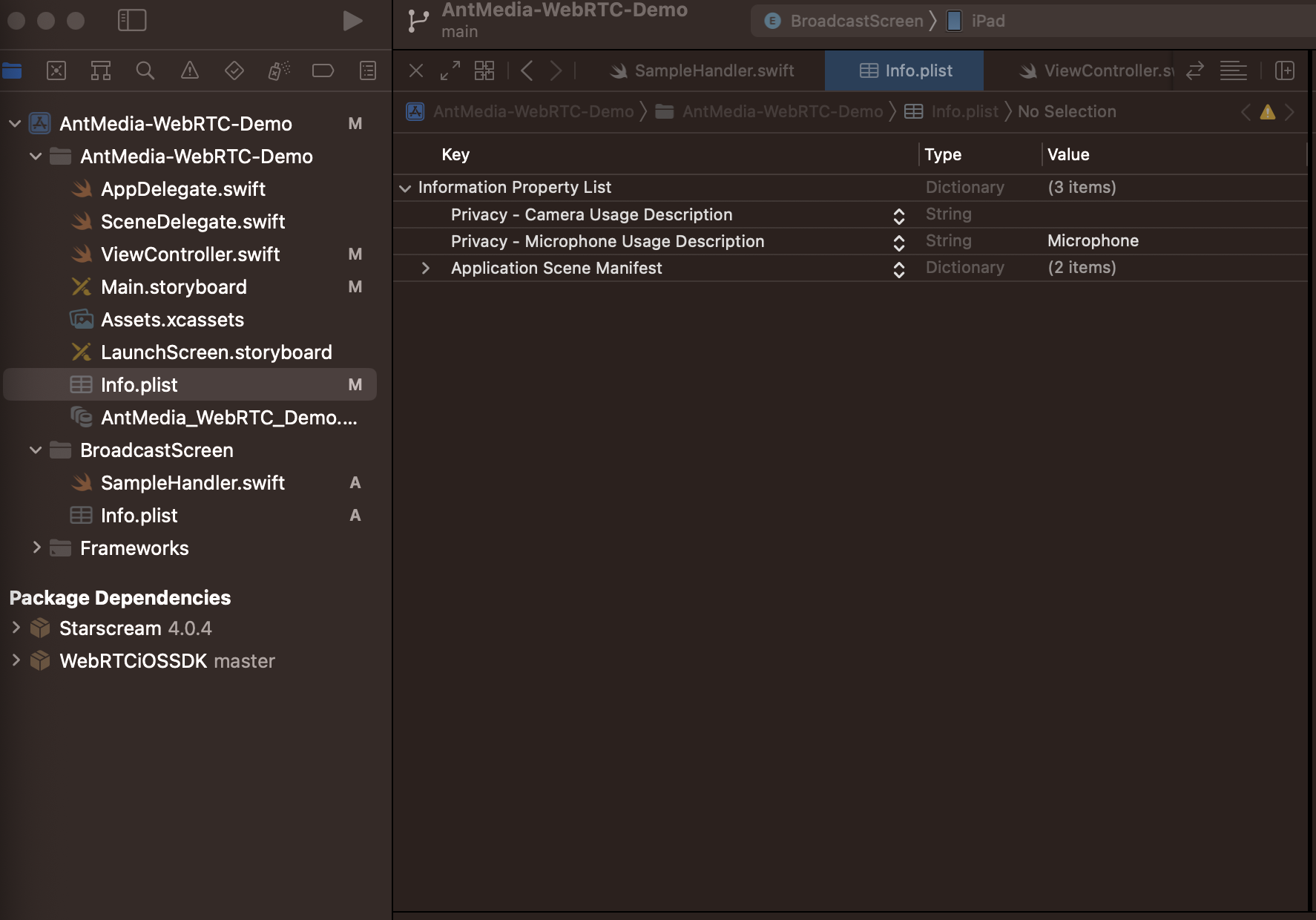Open the Source Control navigator
The width and height of the screenshot is (1316, 920).
click(56, 70)
